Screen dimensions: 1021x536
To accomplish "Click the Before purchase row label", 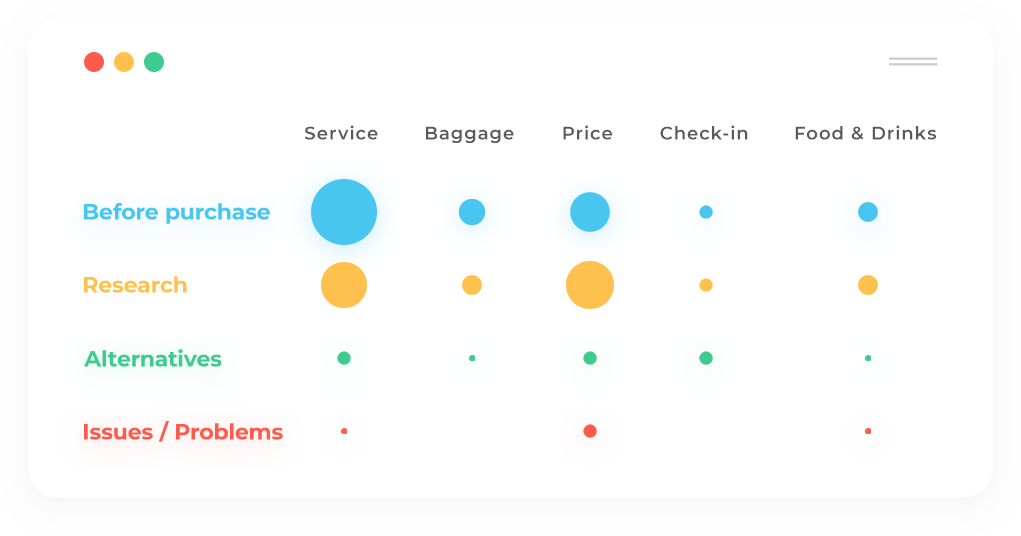I will coord(176,212).
